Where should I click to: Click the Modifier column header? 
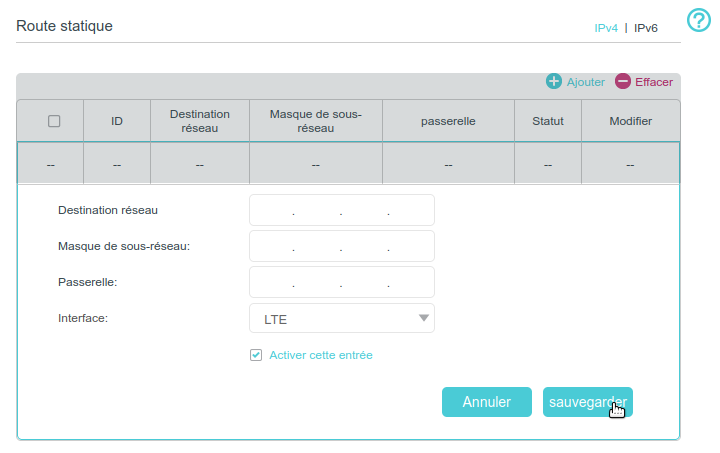(x=630, y=121)
